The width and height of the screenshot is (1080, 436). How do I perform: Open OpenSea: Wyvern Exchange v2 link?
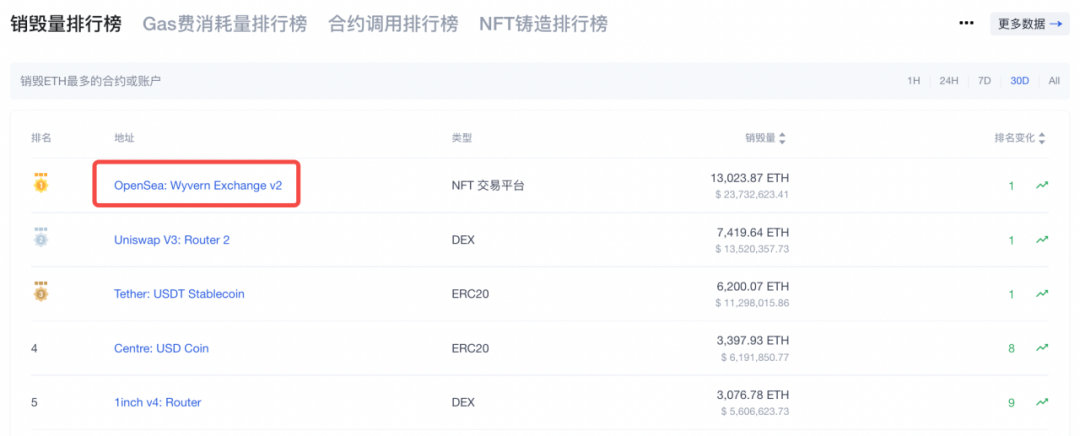point(198,185)
